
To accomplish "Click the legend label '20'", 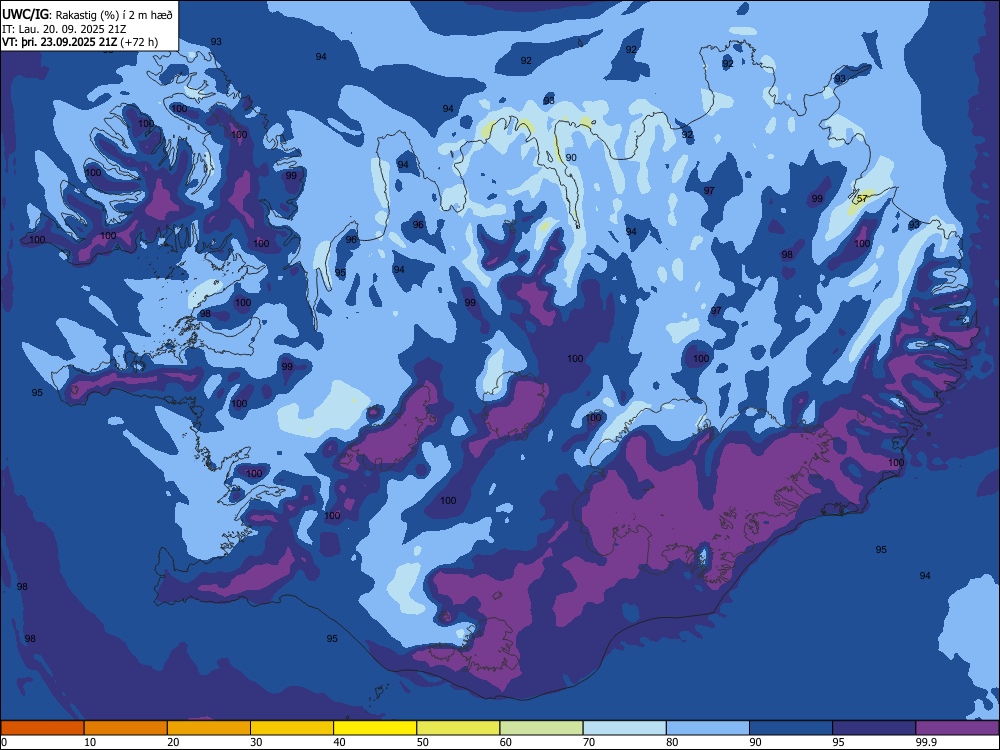I will click(173, 742).
